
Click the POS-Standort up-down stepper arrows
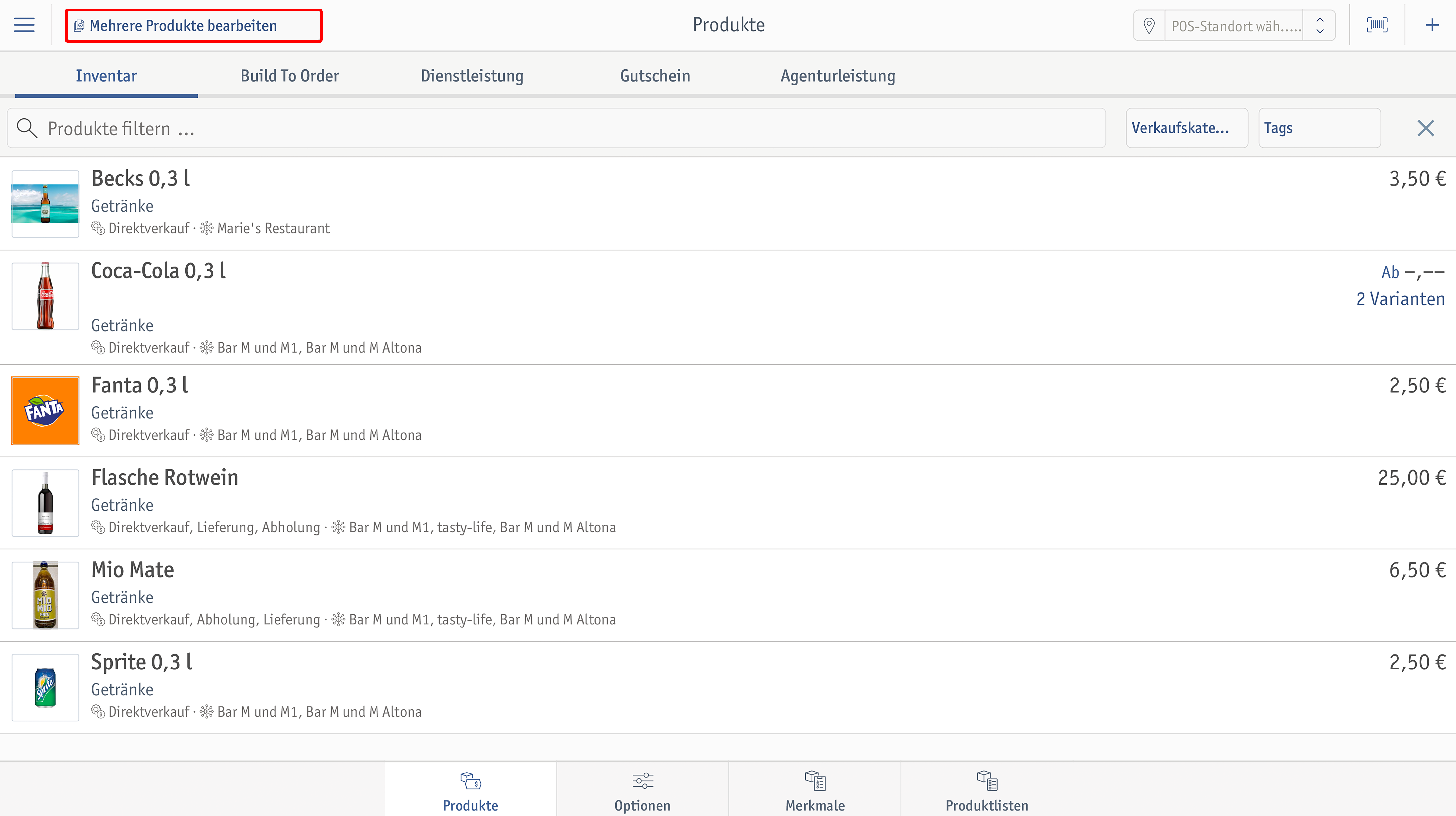[x=1320, y=26]
